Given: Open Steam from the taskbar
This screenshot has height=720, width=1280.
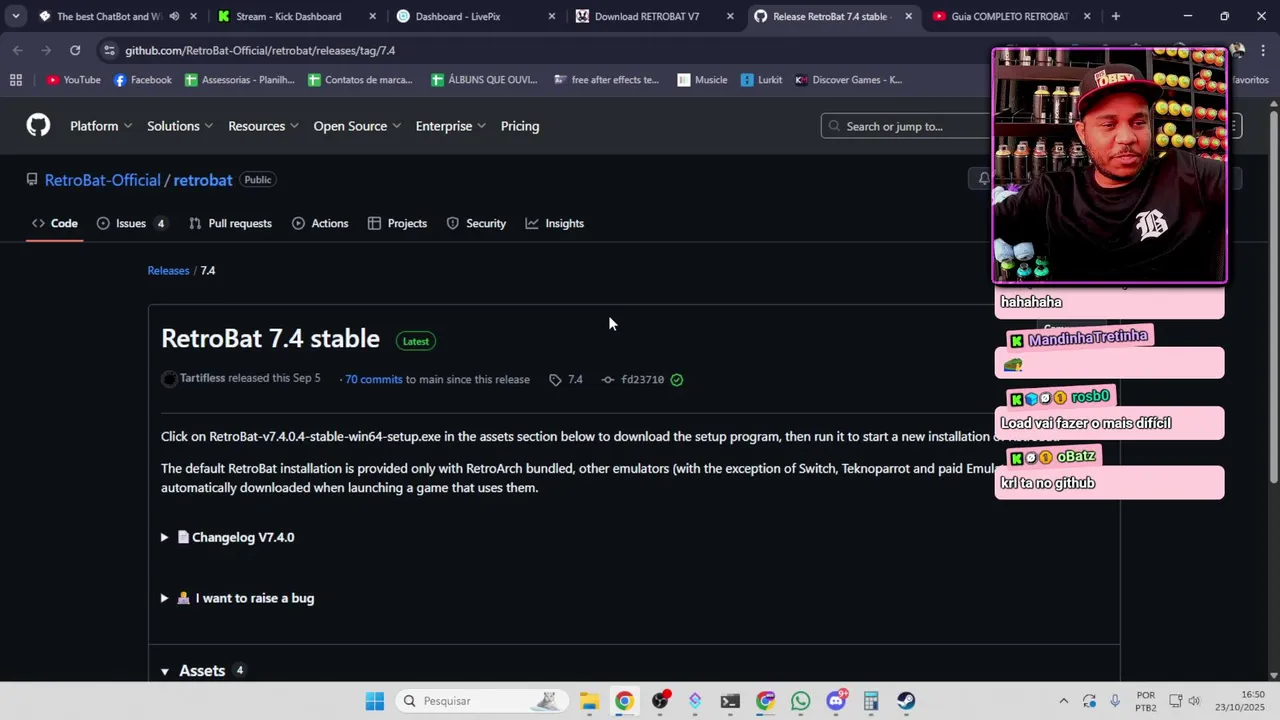Looking at the screenshot, I should click(906, 701).
